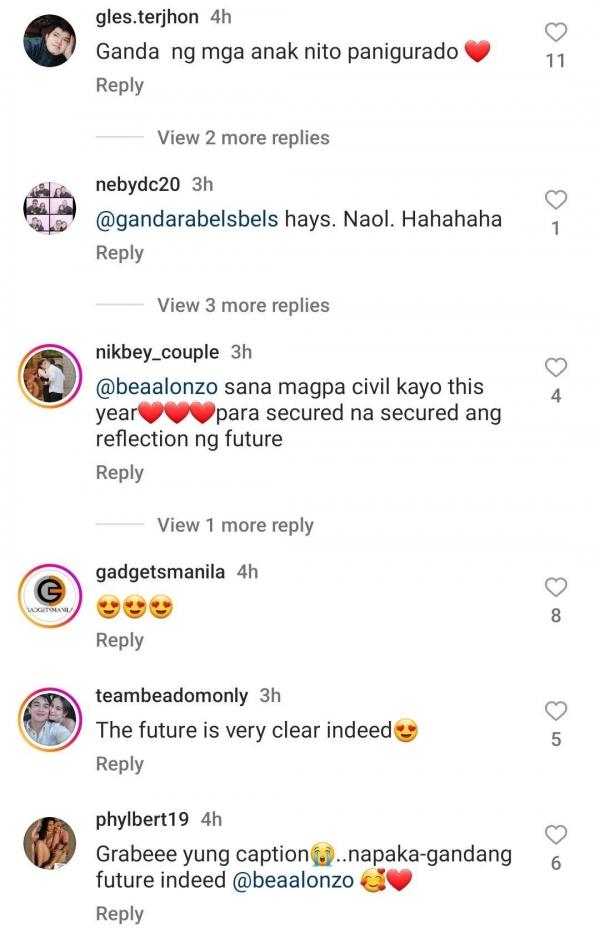
Task: Tap teambeadomonly's profile avatar
Action: coord(48,720)
